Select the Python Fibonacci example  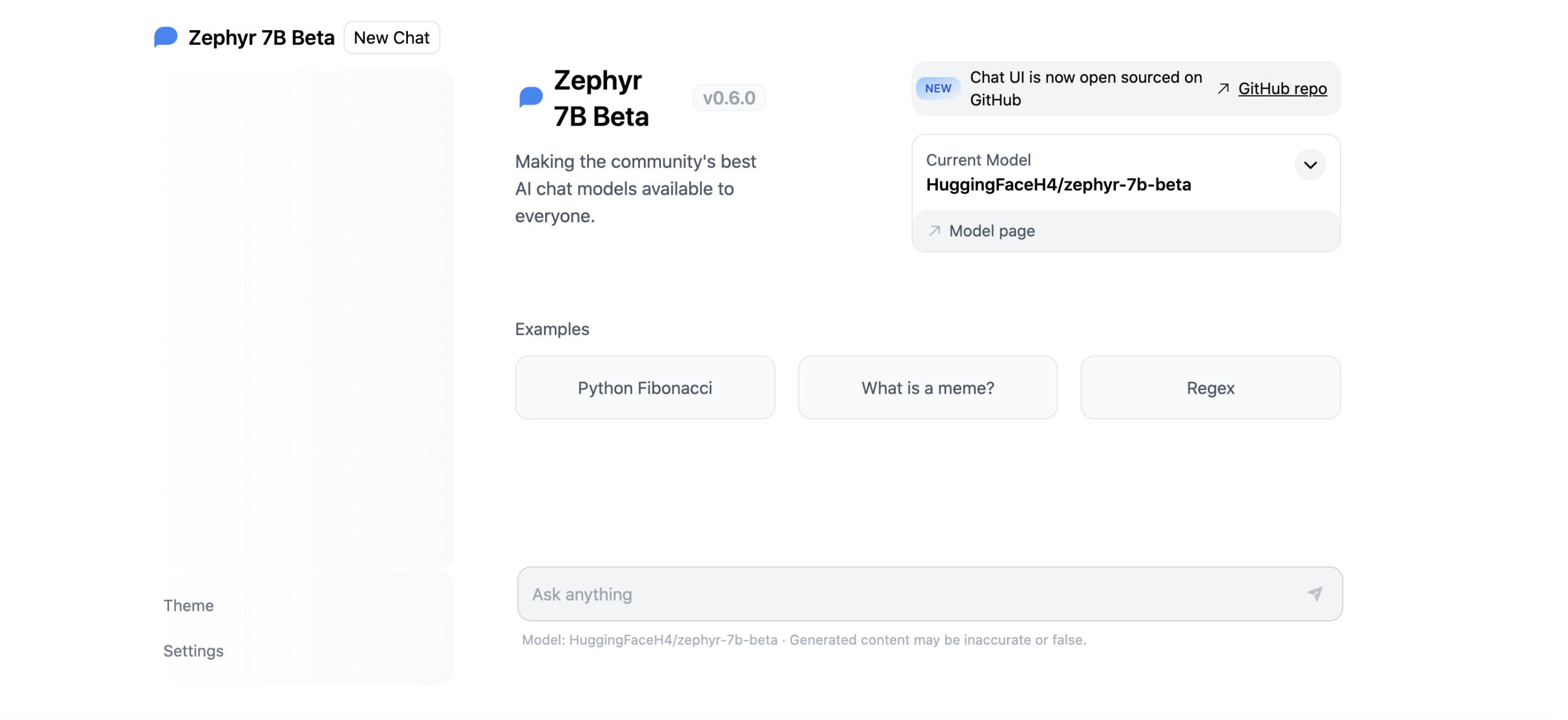click(x=644, y=388)
